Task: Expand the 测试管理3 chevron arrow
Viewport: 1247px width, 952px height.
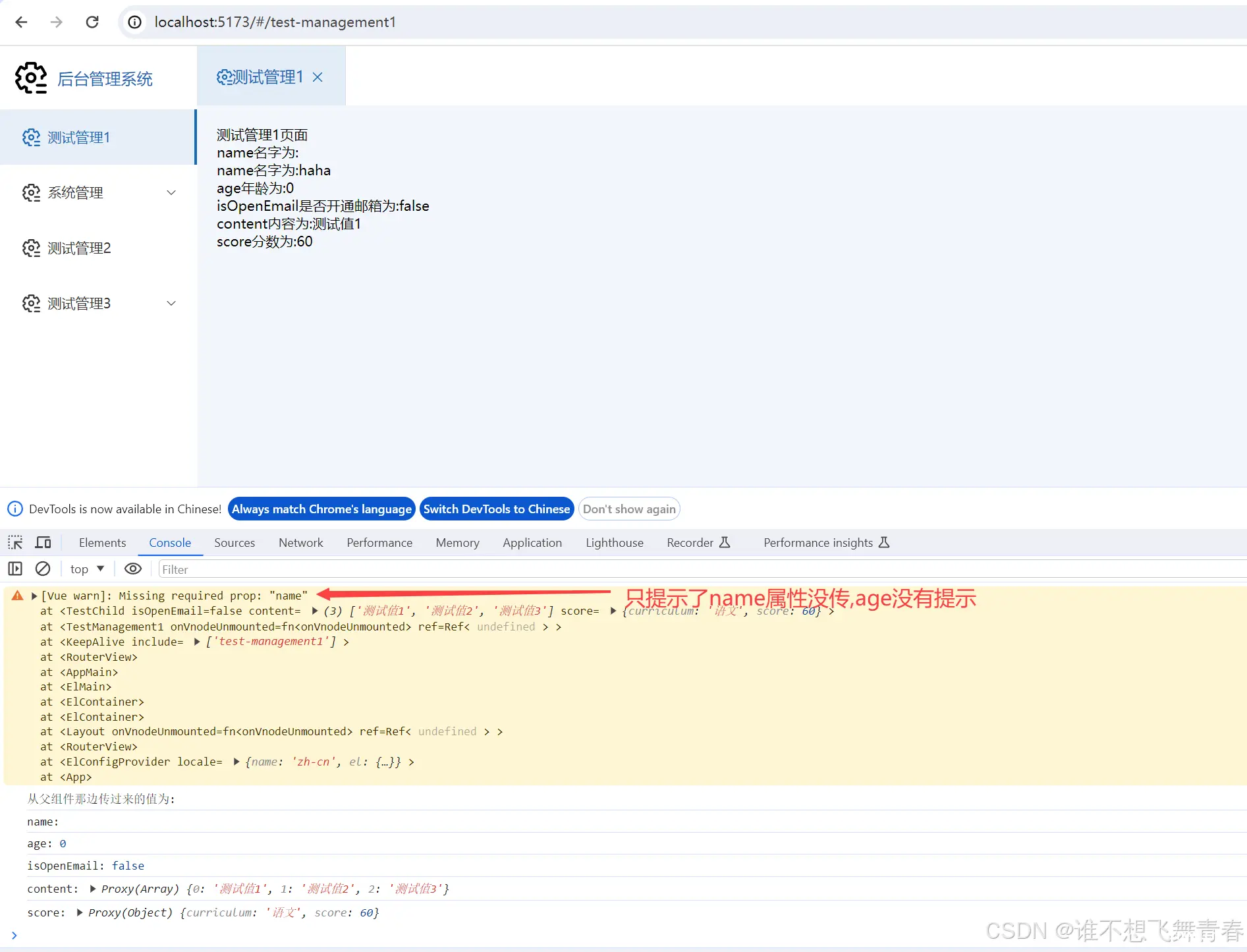Action: coord(171,303)
